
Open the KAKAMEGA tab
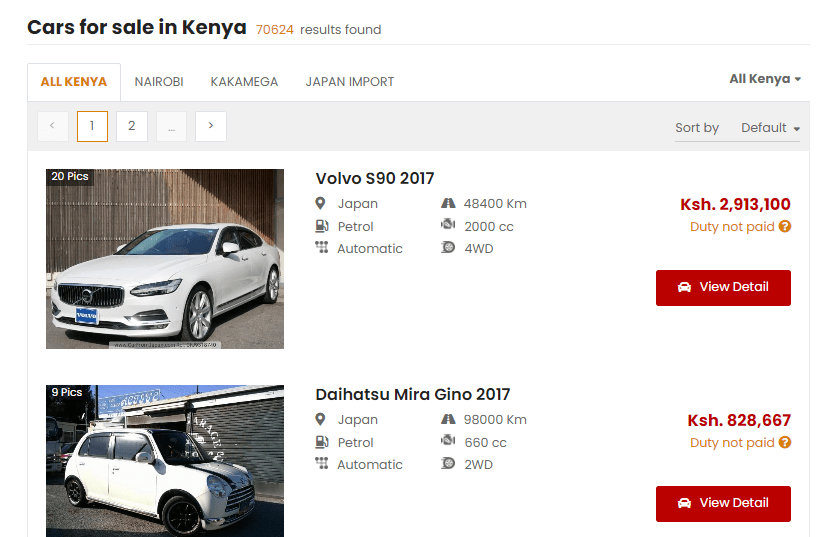244,82
